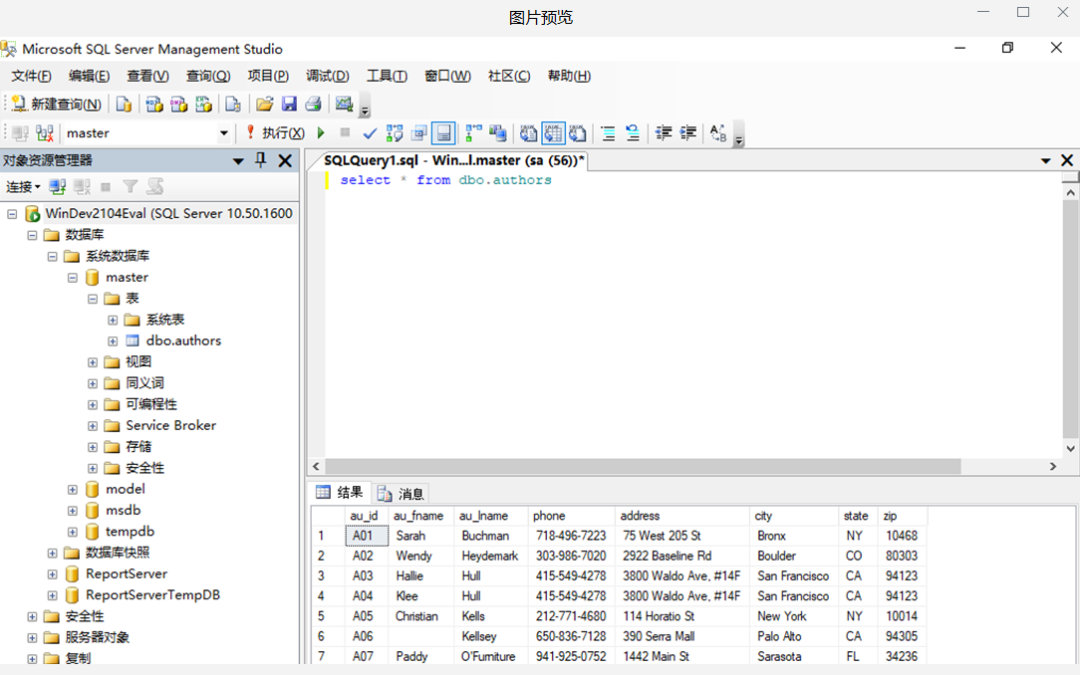Screen dimensions: 1080x675
Task: Select the model database in tree
Action: tap(125, 489)
